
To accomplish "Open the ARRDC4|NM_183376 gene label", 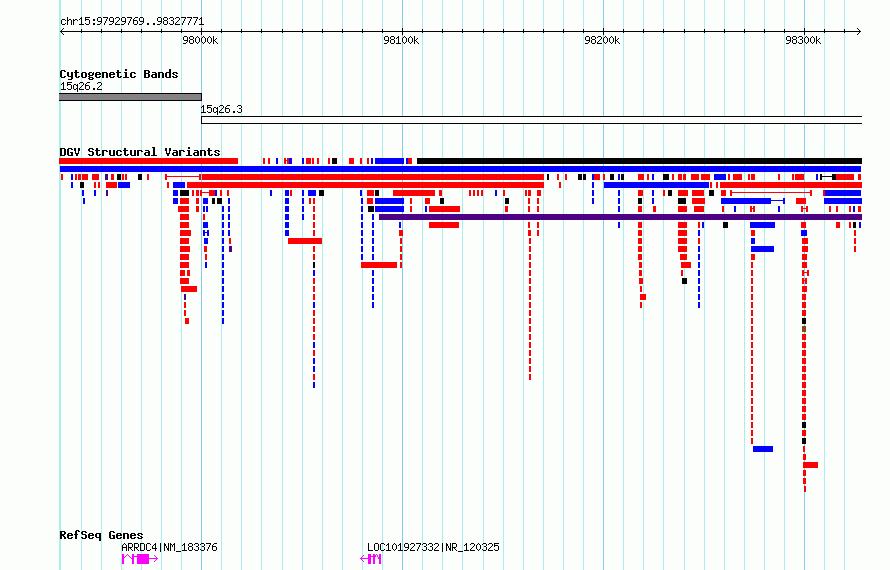I will click(x=169, y=547).
